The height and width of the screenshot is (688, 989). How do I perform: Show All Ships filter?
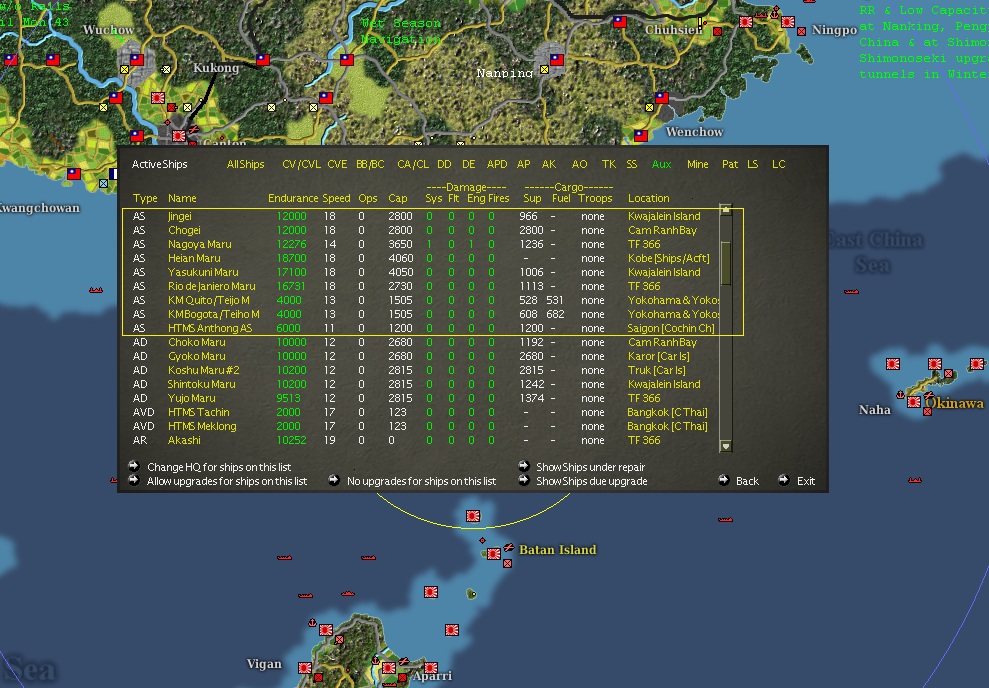point(245,164)
